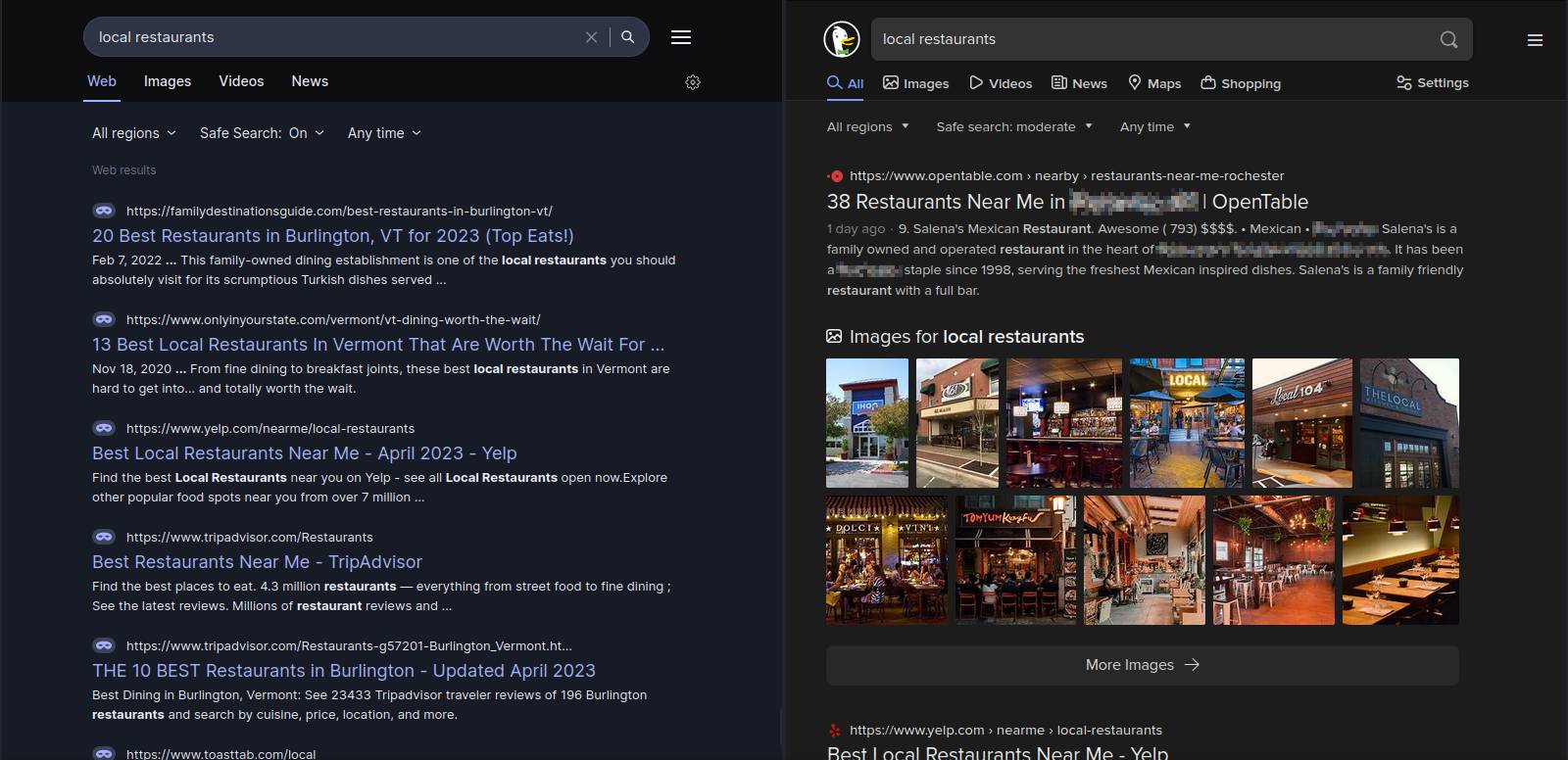Image resolution: width=1568 pixels, height=760 pixels.
Task: Click the 'Web results' label
Action: coord(124,170)
